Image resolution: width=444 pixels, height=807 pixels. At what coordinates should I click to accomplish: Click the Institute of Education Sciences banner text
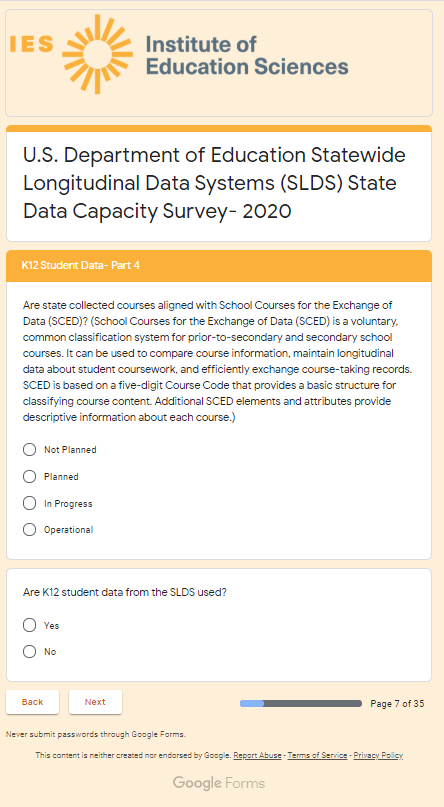click(x=247, y=56)
